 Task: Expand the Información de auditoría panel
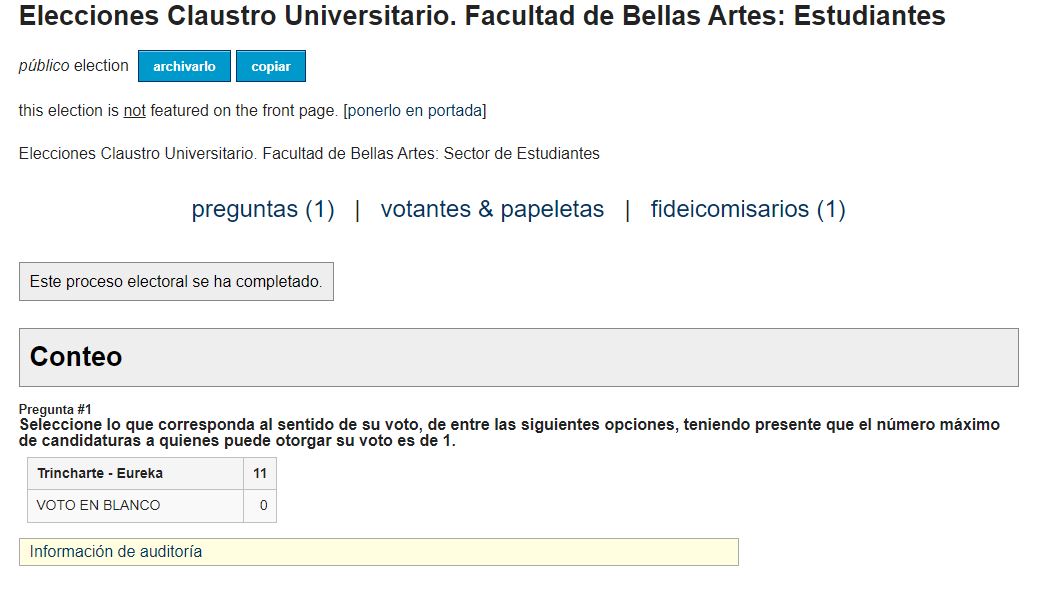click(379, 552)
